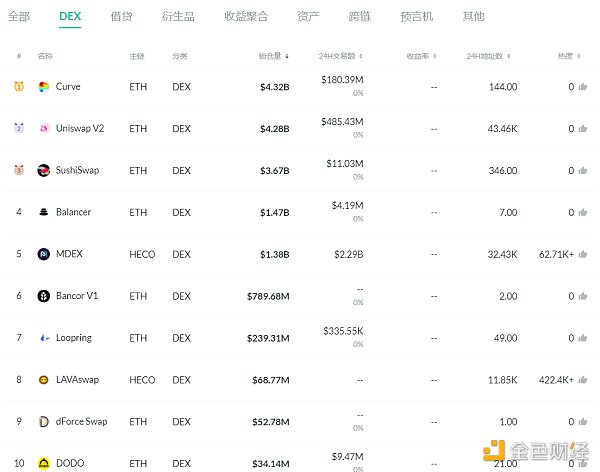
Task: Click MDEX's $2.29B trading volume
Action: (349, 254)
